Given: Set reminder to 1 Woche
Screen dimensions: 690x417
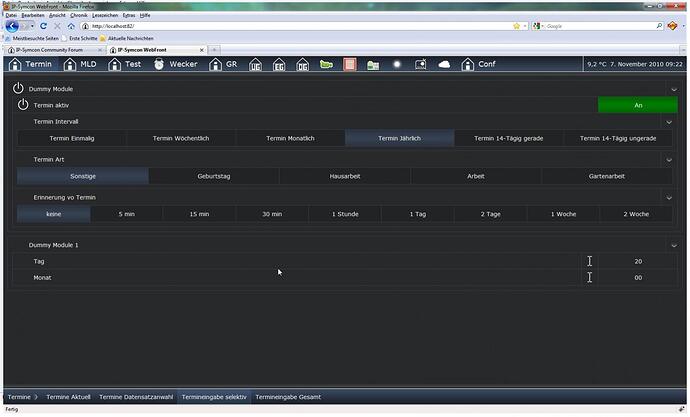Looking at the screenshot, I should click(563, 214).
